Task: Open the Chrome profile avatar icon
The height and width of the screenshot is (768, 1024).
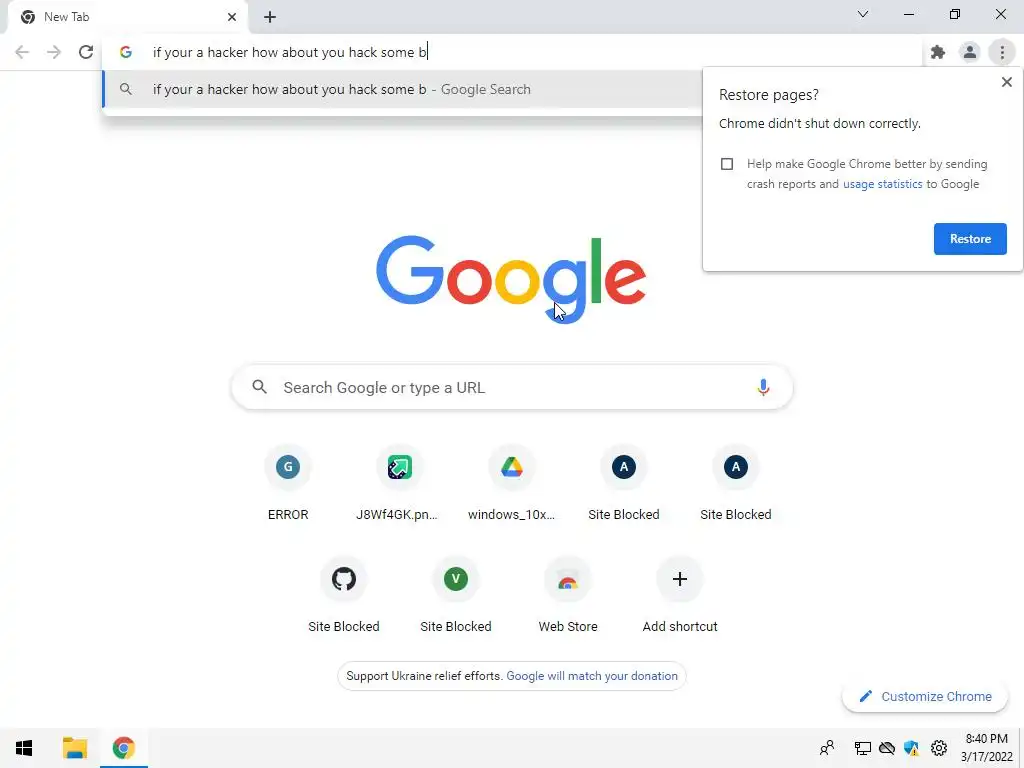Action: (970, 52)
